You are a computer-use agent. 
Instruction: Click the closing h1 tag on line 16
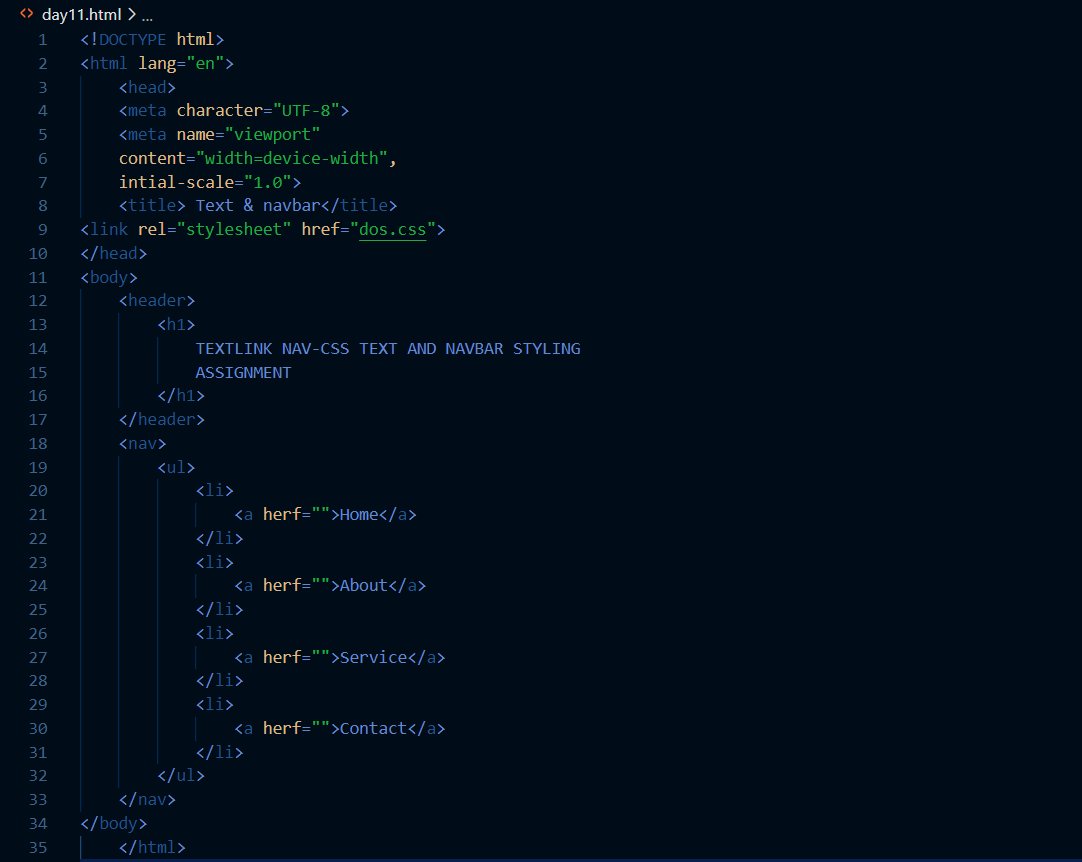pyautogui.click(x=181, y=396)
